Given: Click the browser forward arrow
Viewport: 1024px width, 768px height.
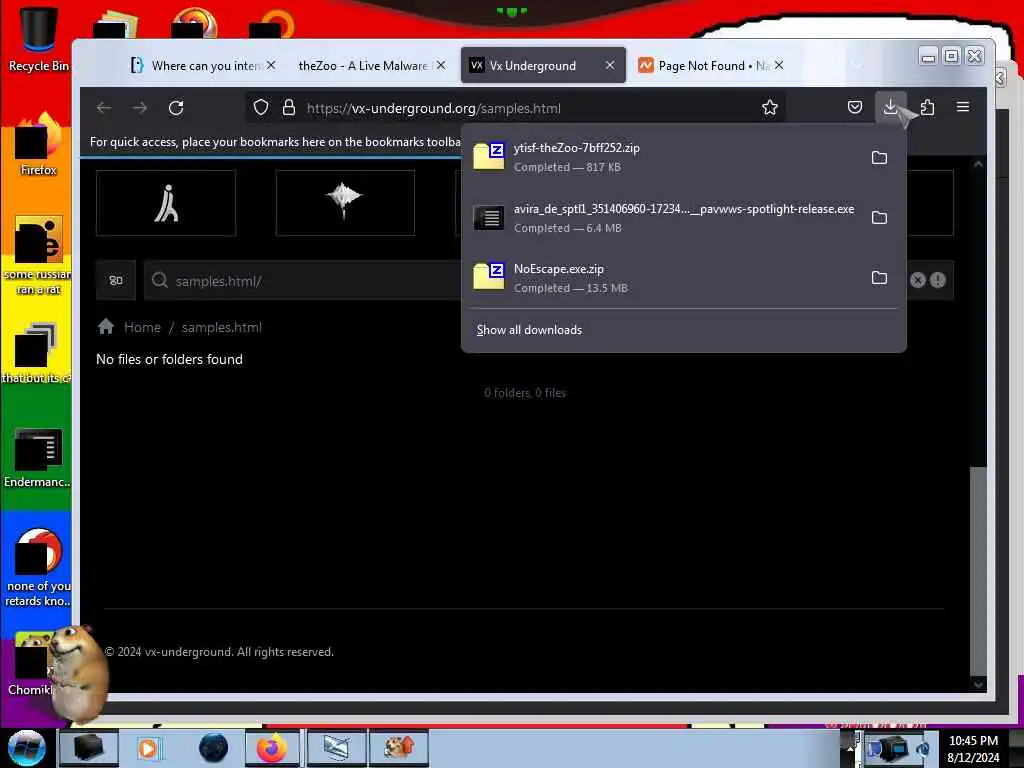Looking at the screenshot, I should 140,108.
